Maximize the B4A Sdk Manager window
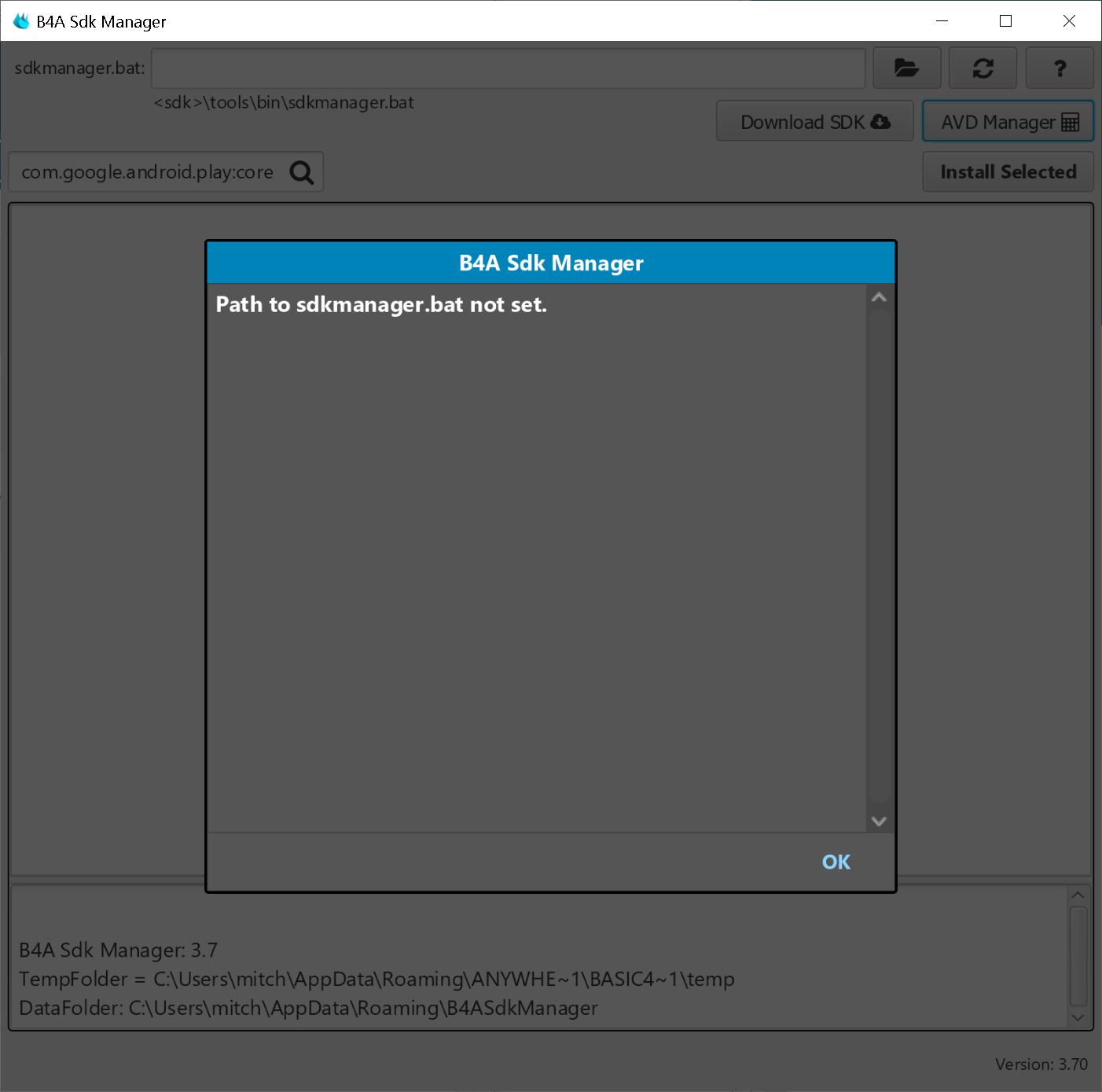 coord(1006,21)
